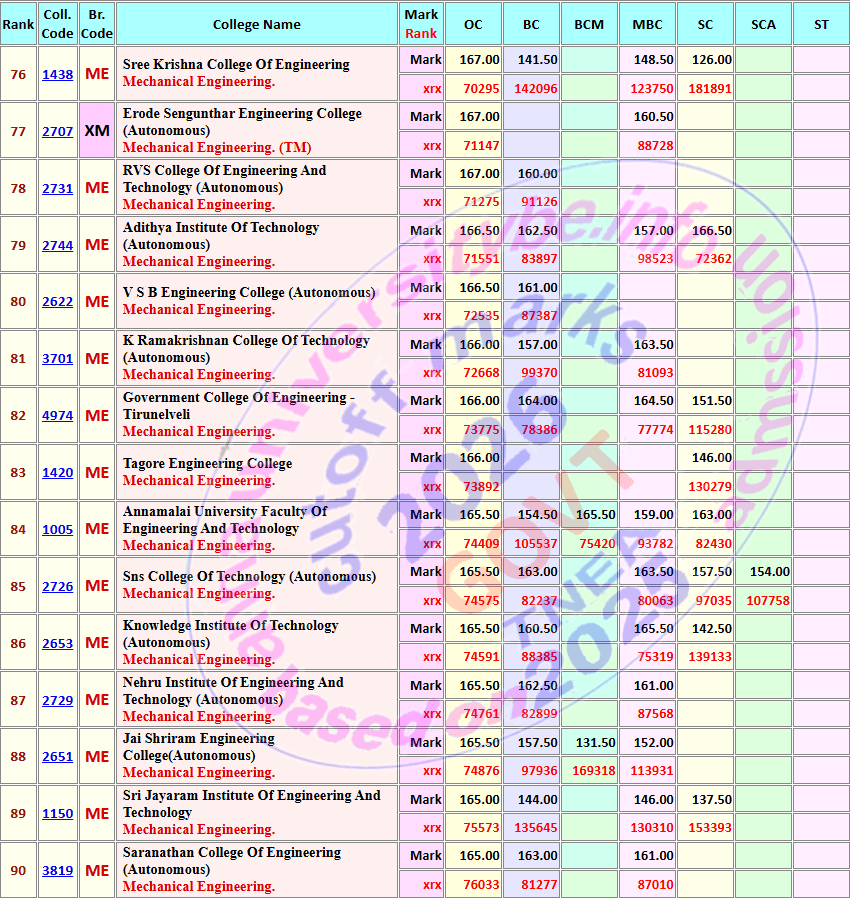Click OC rank value 76033
The height and width of the screenshot is (899, 851).
(x=481, y=885)
